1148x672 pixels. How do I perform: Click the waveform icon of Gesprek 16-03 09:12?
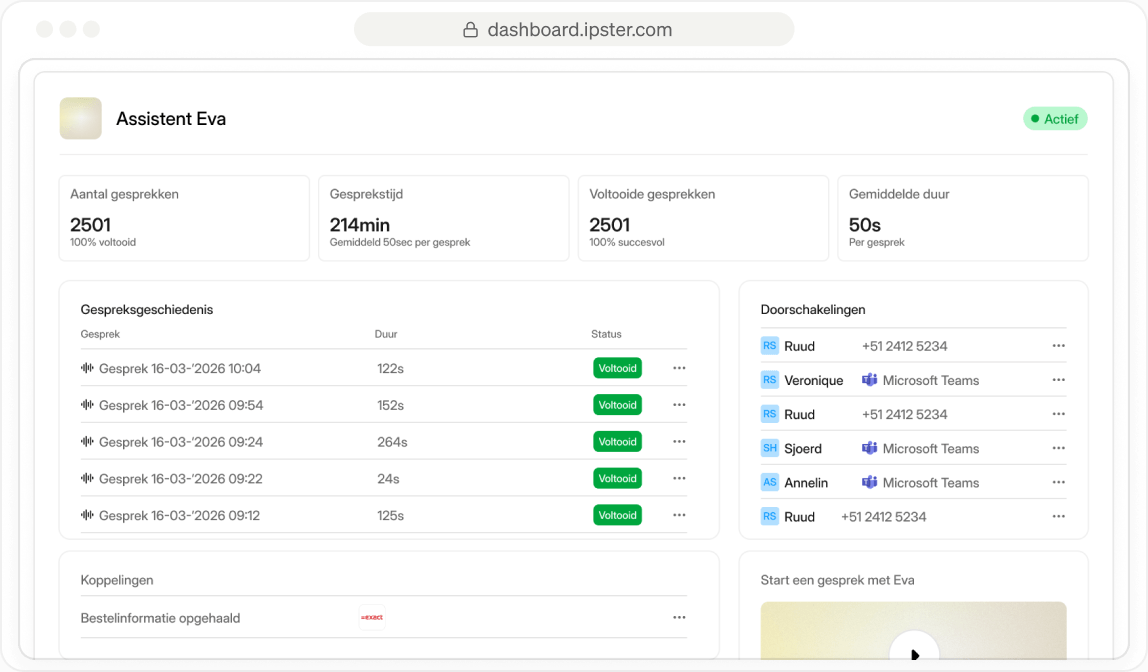click(x=87, y=515)
